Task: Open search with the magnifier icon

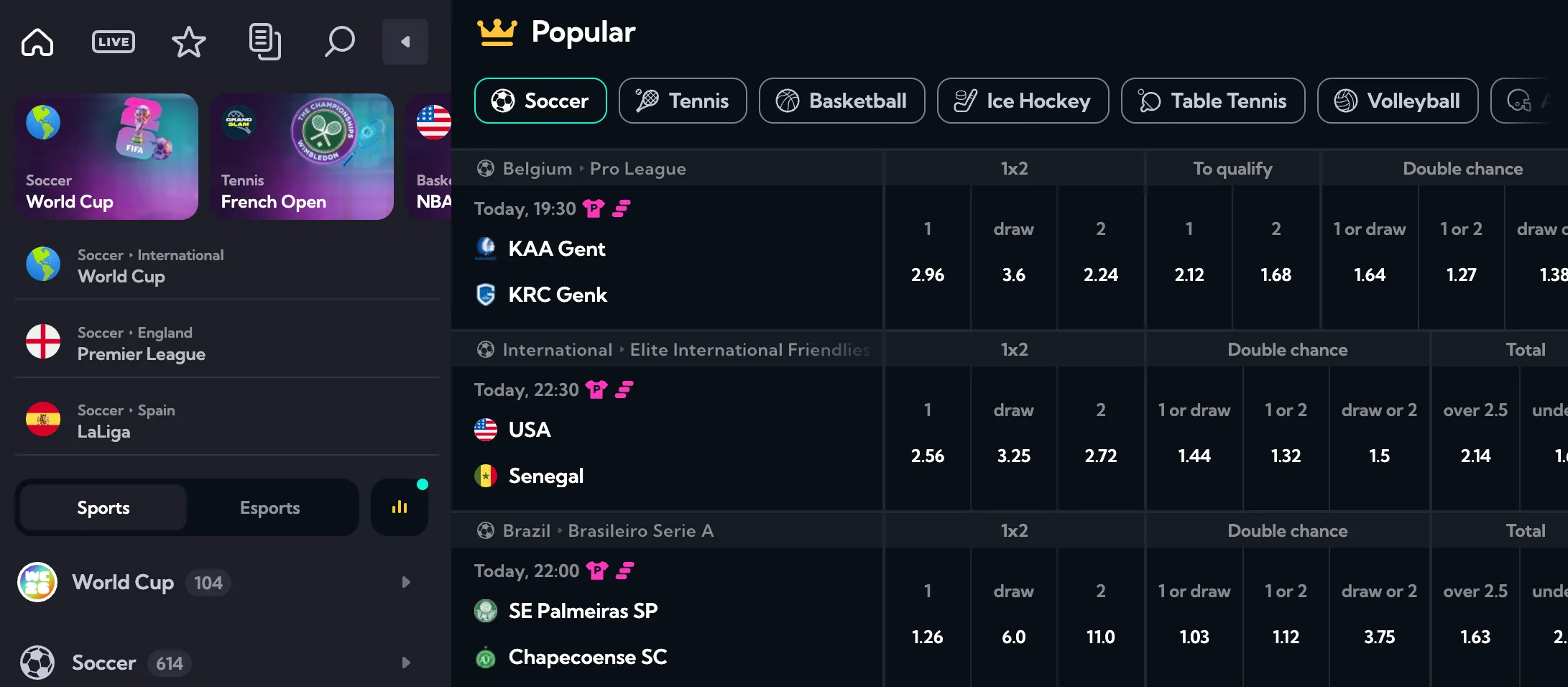Action: [x=339, y=42]
